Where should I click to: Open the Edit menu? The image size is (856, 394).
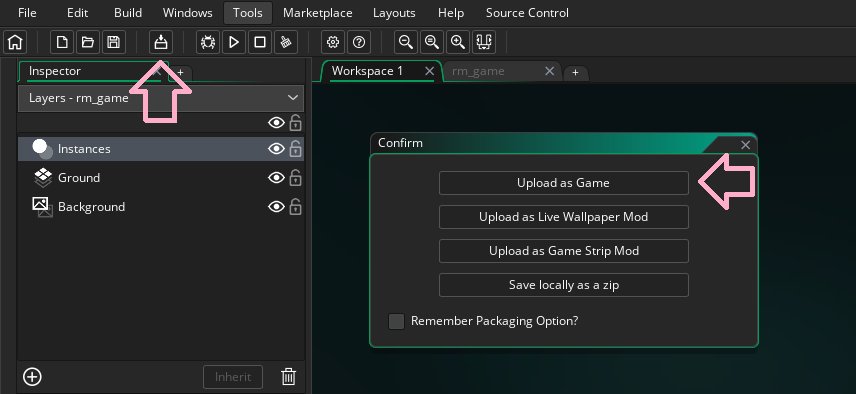pos(77,13)
